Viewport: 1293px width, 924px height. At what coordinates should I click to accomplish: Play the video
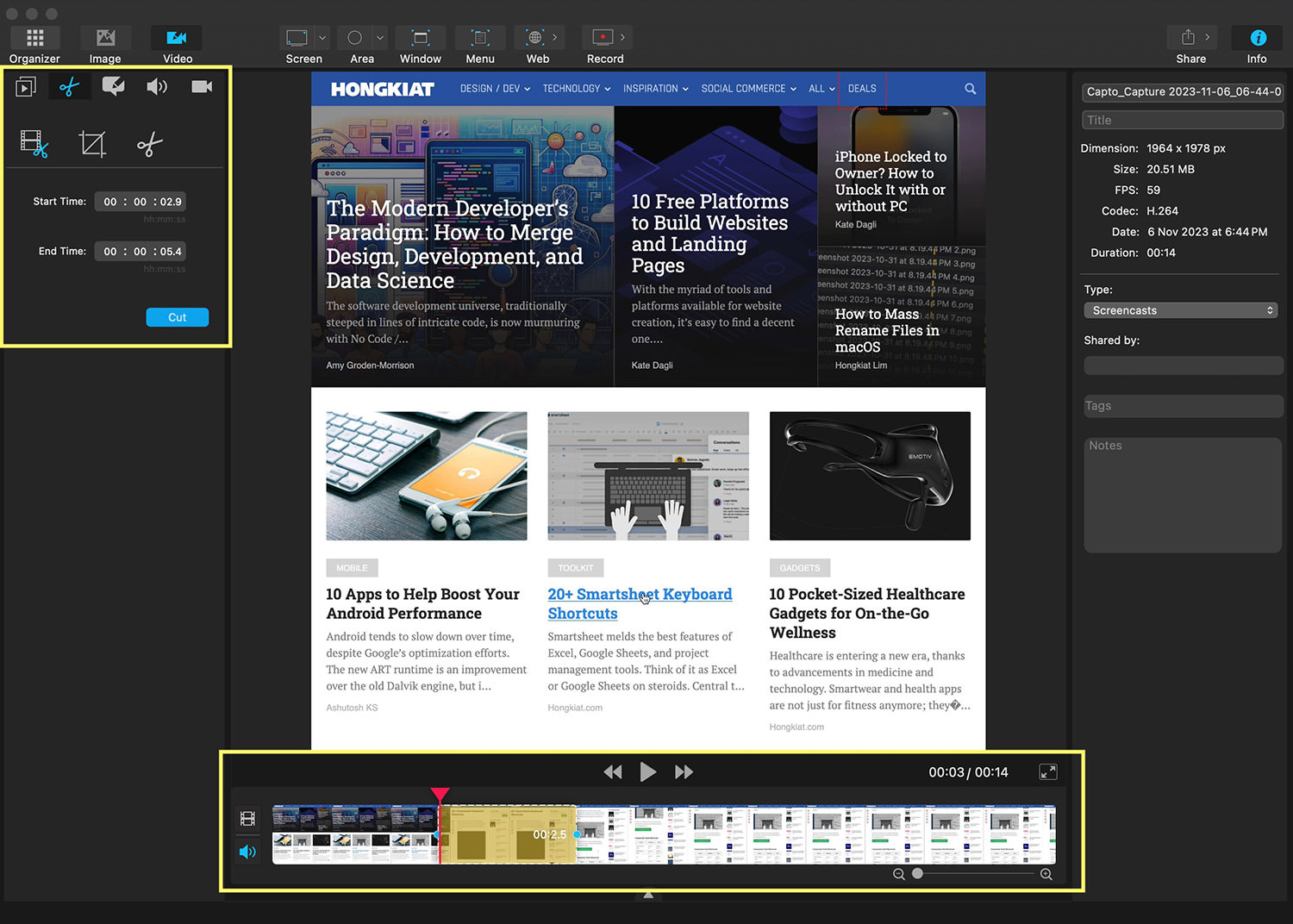click(x=648, y=772)
